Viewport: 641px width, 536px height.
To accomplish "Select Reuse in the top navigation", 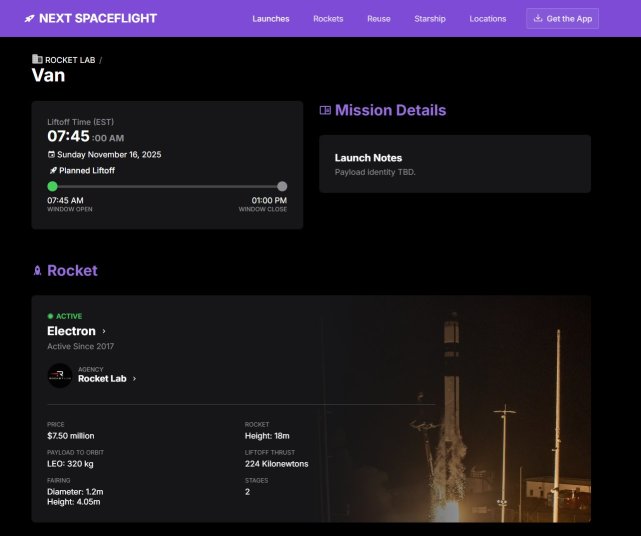I will click(x=379, y=18).
